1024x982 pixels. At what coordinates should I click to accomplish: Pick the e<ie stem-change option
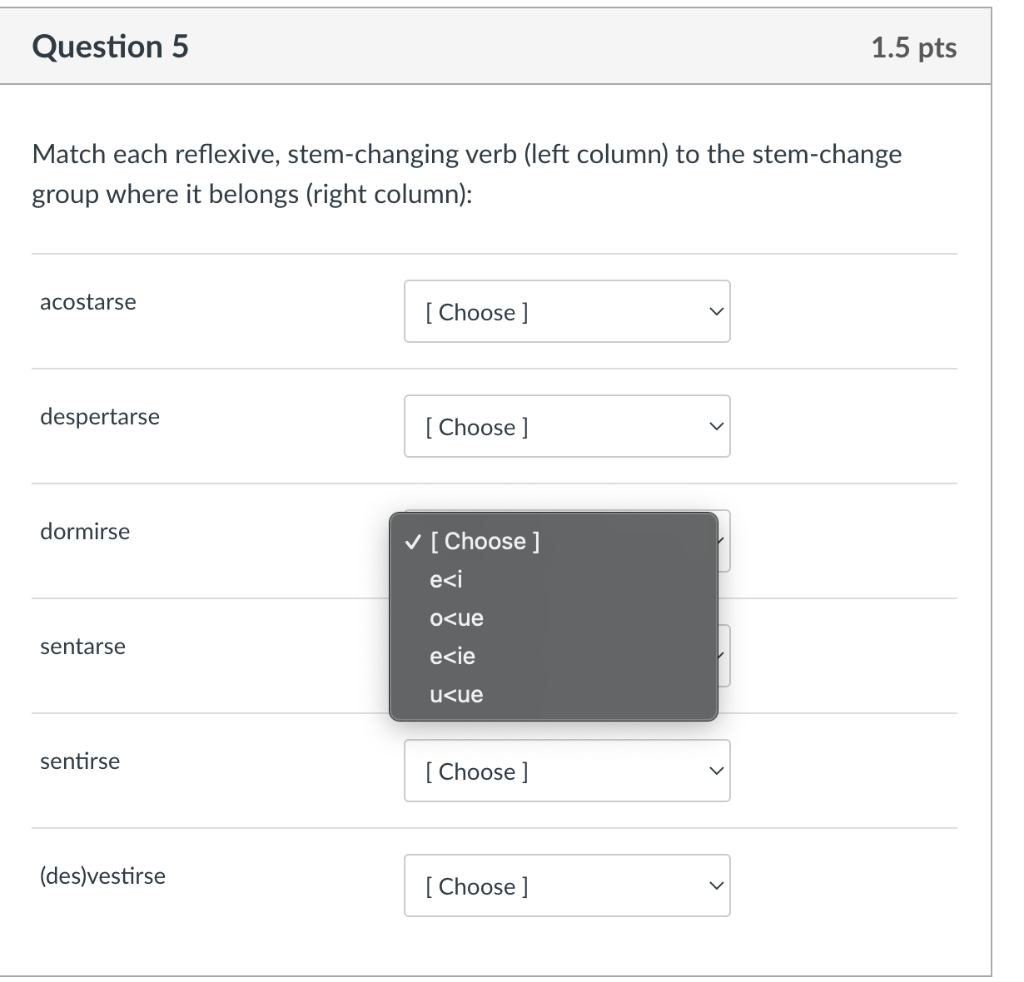(x=452, y=656)
